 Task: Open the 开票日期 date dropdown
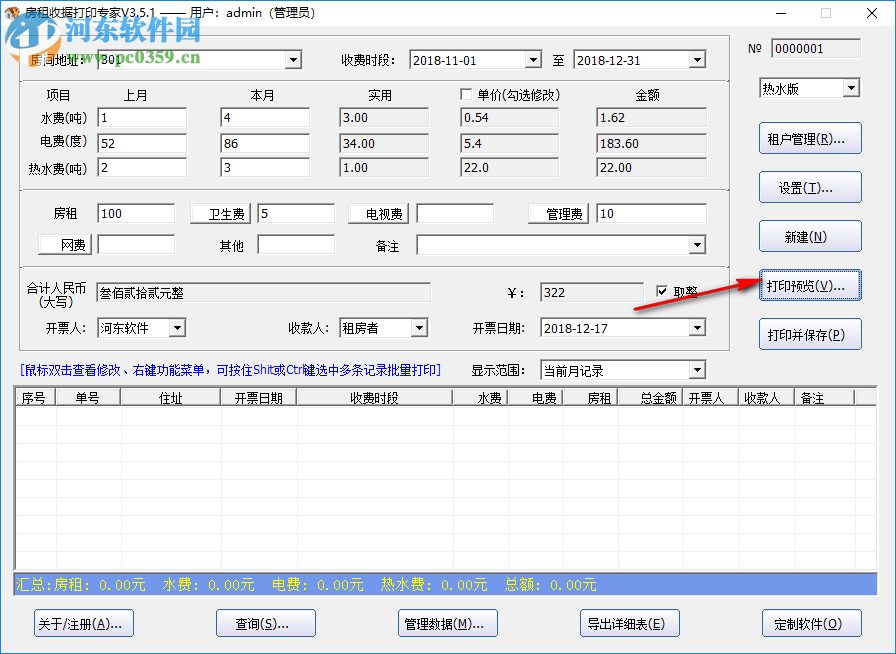coord(696,327)
